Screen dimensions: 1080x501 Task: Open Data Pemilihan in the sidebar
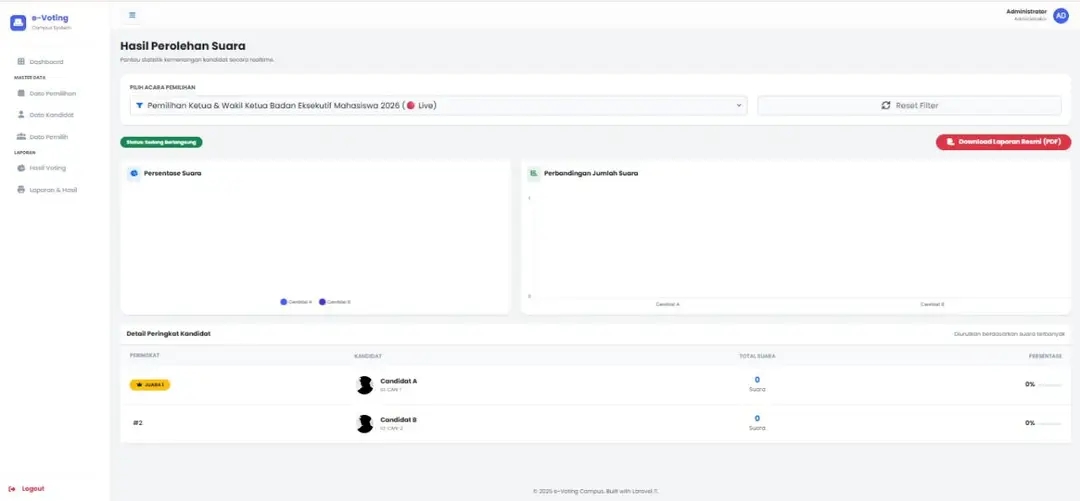coord(46,93)
